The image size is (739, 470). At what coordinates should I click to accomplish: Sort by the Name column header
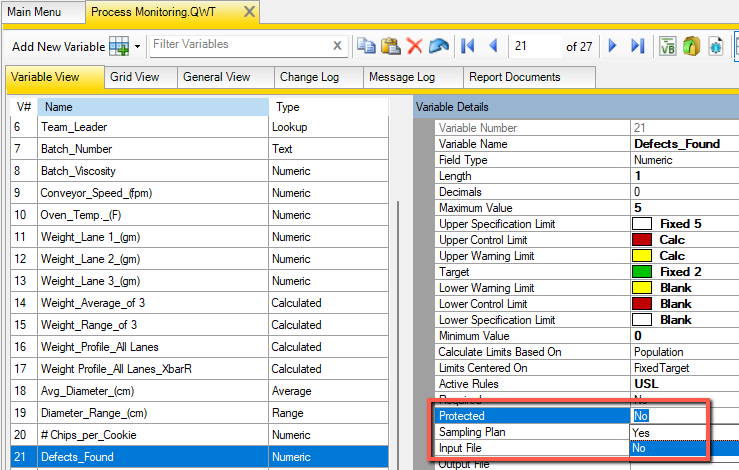pyautogui.click(x=153, y=107)
